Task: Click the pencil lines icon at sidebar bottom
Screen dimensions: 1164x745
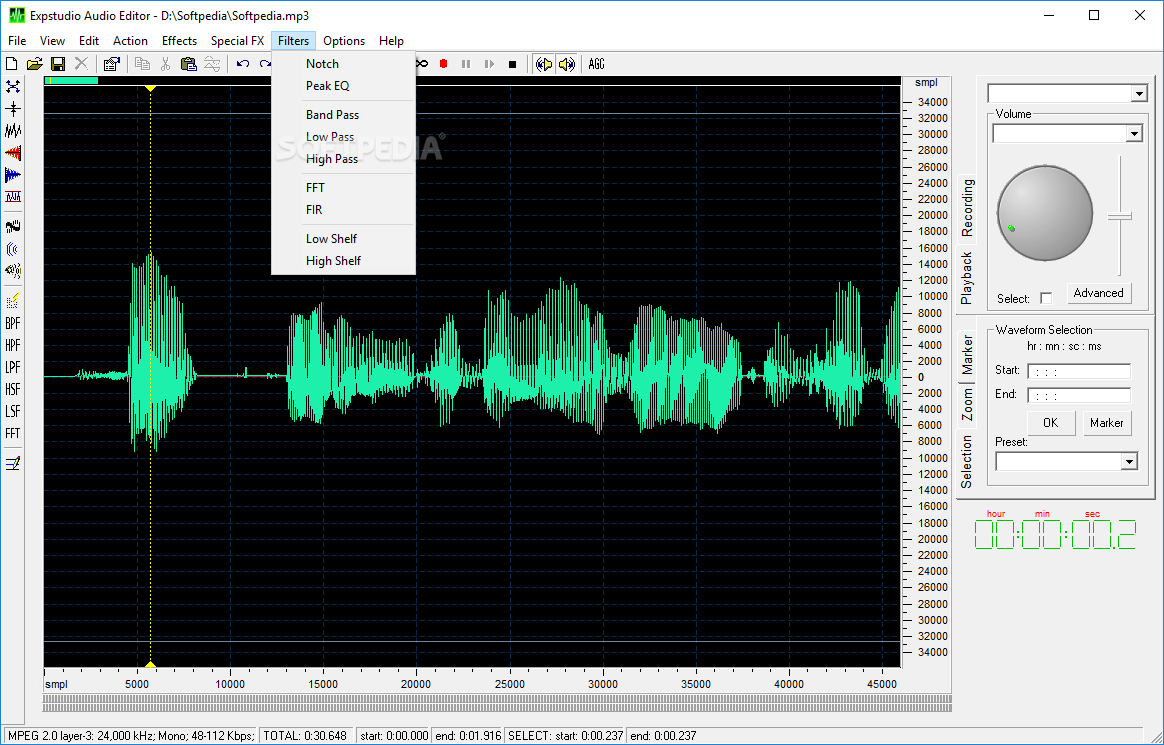Action: (13, 464)
